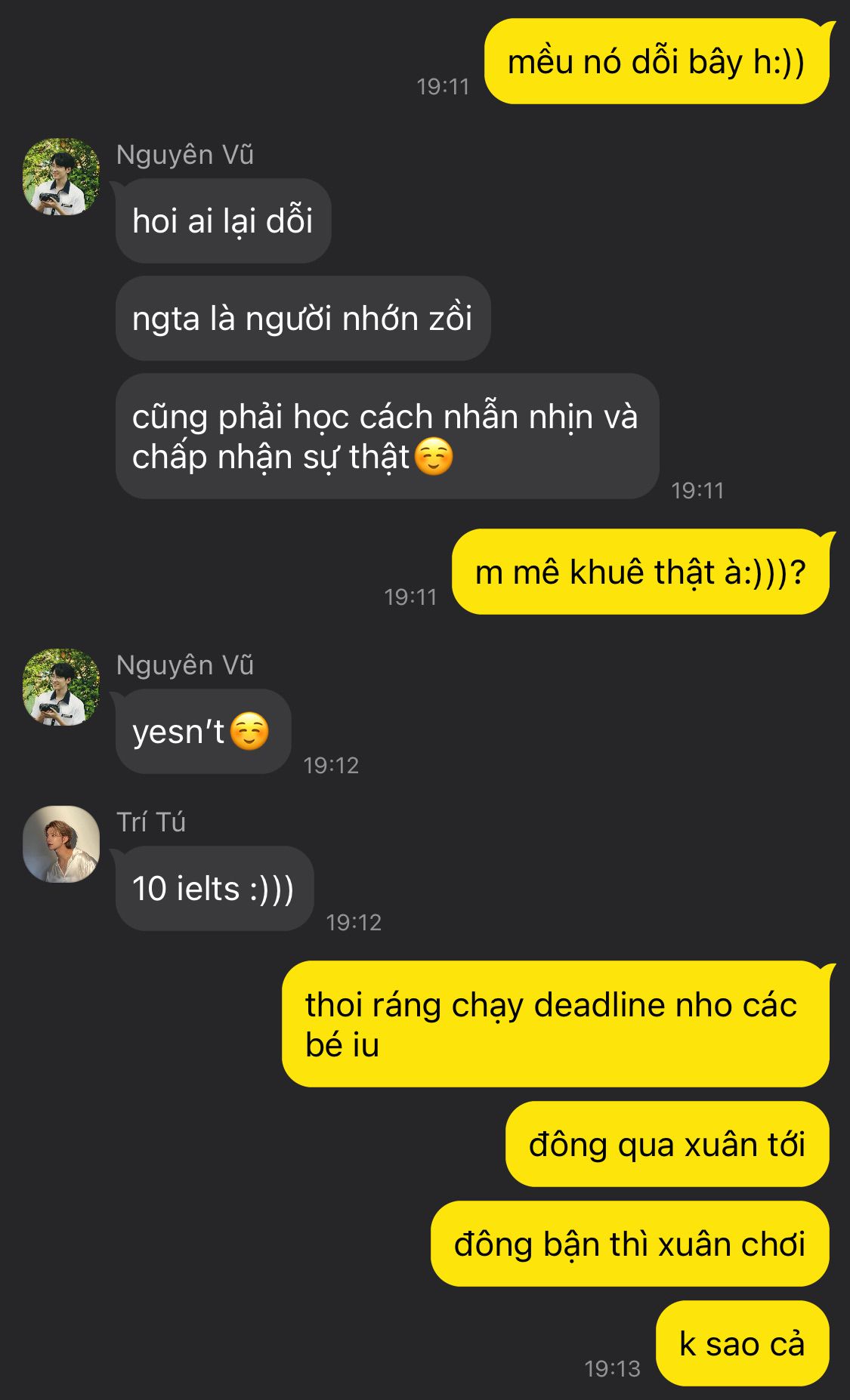Tap the smiling emoji after "sự thật"
Viewport: 850px width, 1400px height.
click(434, 457)
